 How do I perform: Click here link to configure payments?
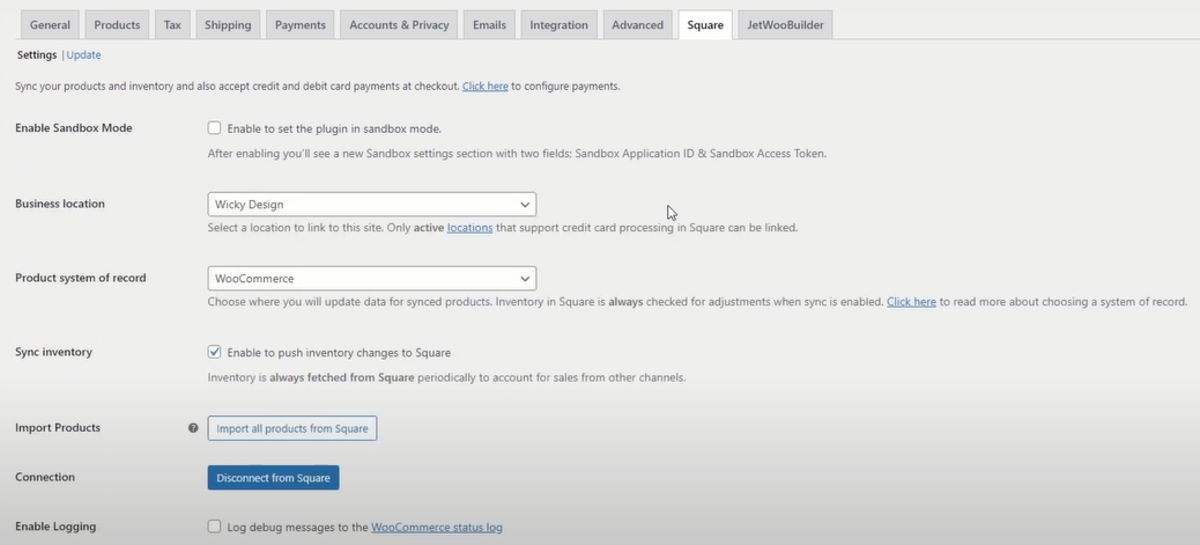(x=485, y=86)
